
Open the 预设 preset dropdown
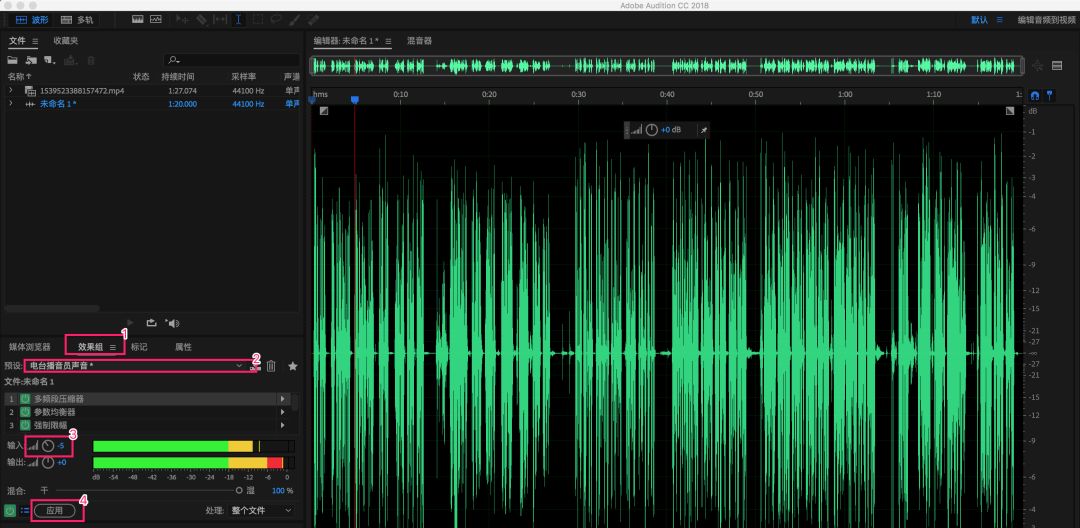(x=136, y=366)
